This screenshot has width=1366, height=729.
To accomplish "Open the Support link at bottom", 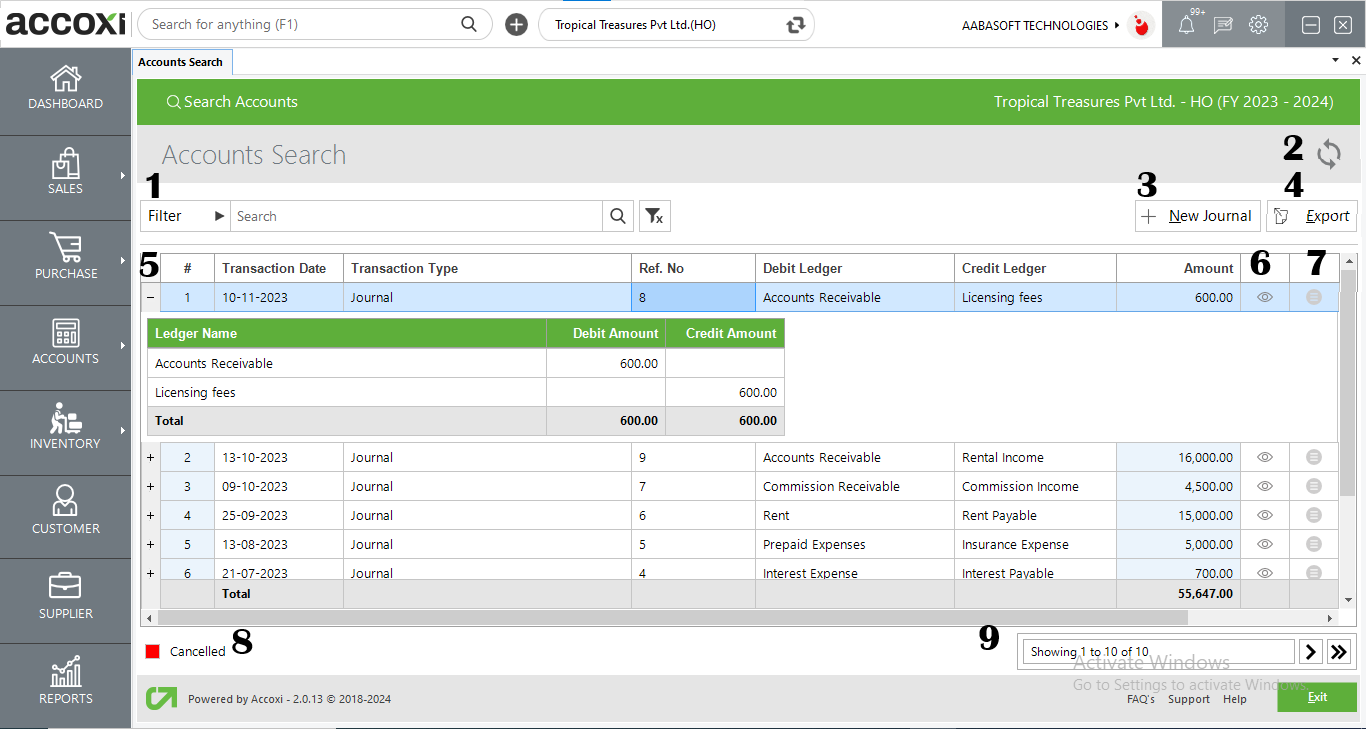I will click(x=1188, y=699).
